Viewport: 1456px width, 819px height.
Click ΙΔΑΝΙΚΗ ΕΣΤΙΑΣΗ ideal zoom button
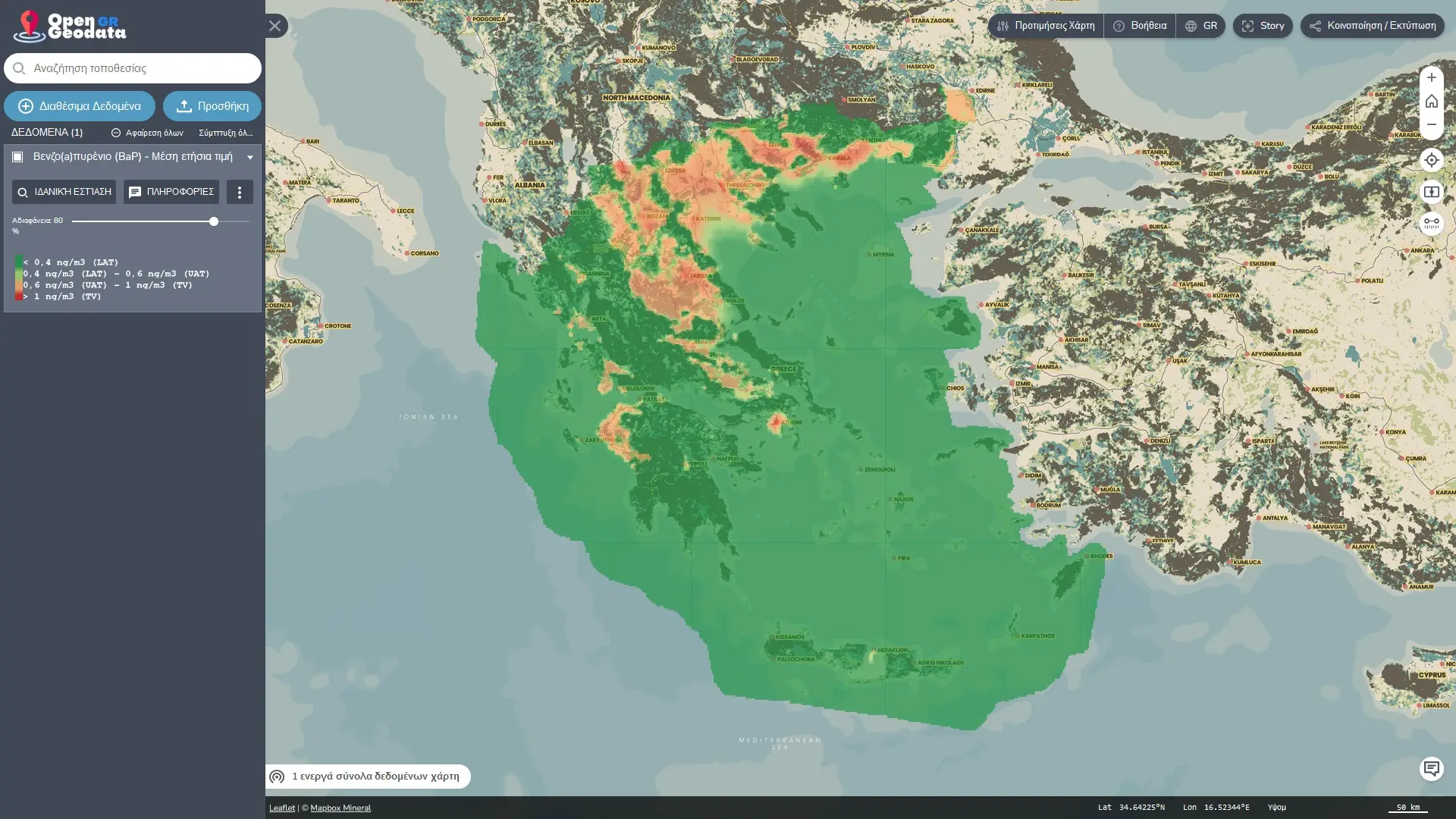64,192
